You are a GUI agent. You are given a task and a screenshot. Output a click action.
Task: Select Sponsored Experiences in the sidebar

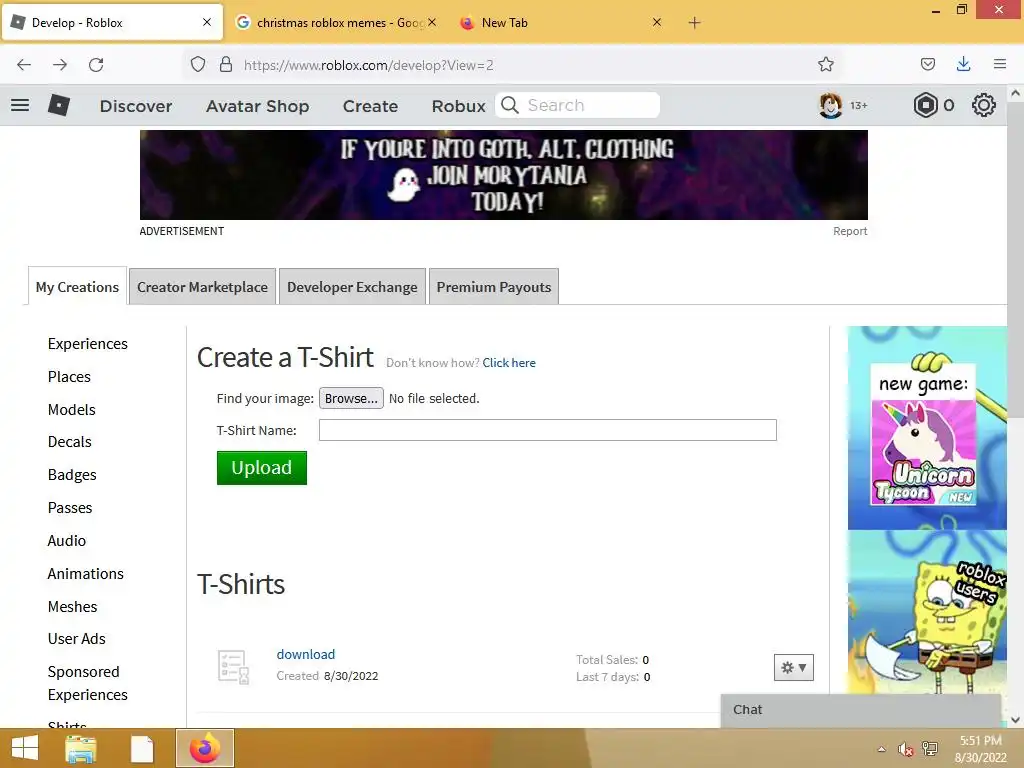pos(88,683)
